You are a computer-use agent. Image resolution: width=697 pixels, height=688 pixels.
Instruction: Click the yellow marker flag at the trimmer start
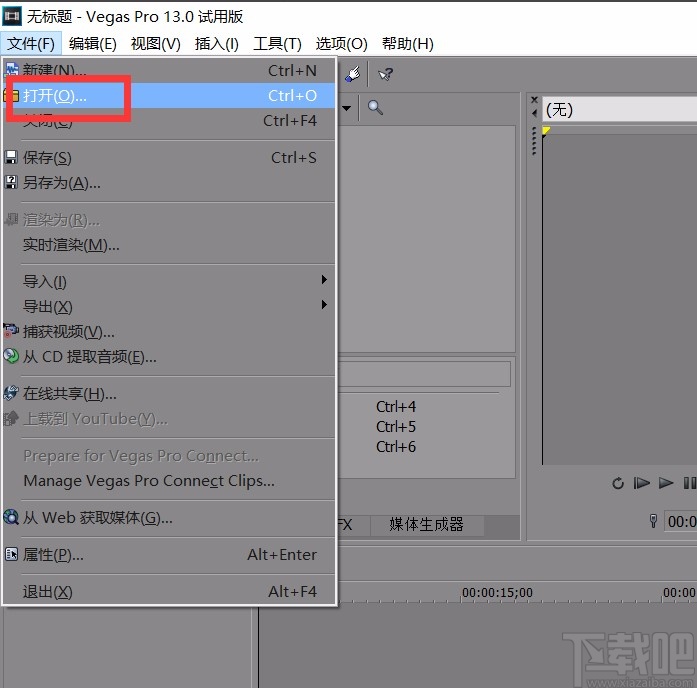(546, 131)
